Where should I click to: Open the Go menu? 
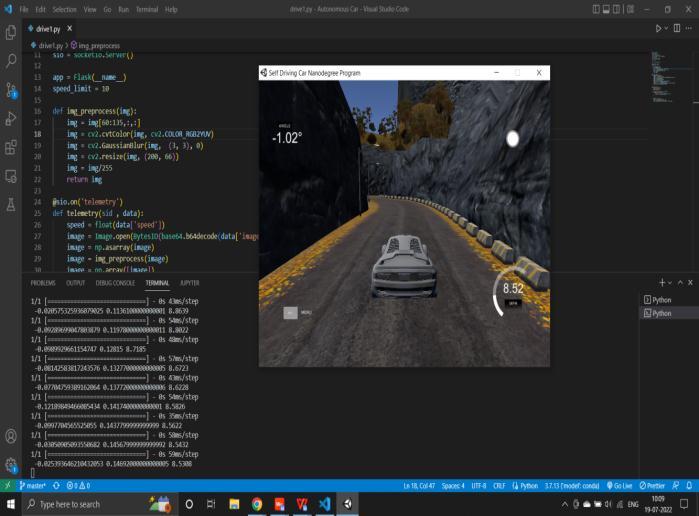point(107,9)
